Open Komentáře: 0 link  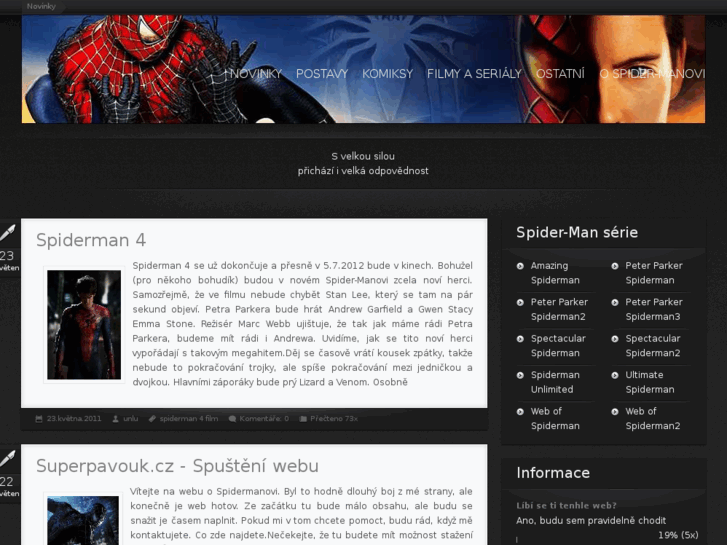tap(264, 419)
